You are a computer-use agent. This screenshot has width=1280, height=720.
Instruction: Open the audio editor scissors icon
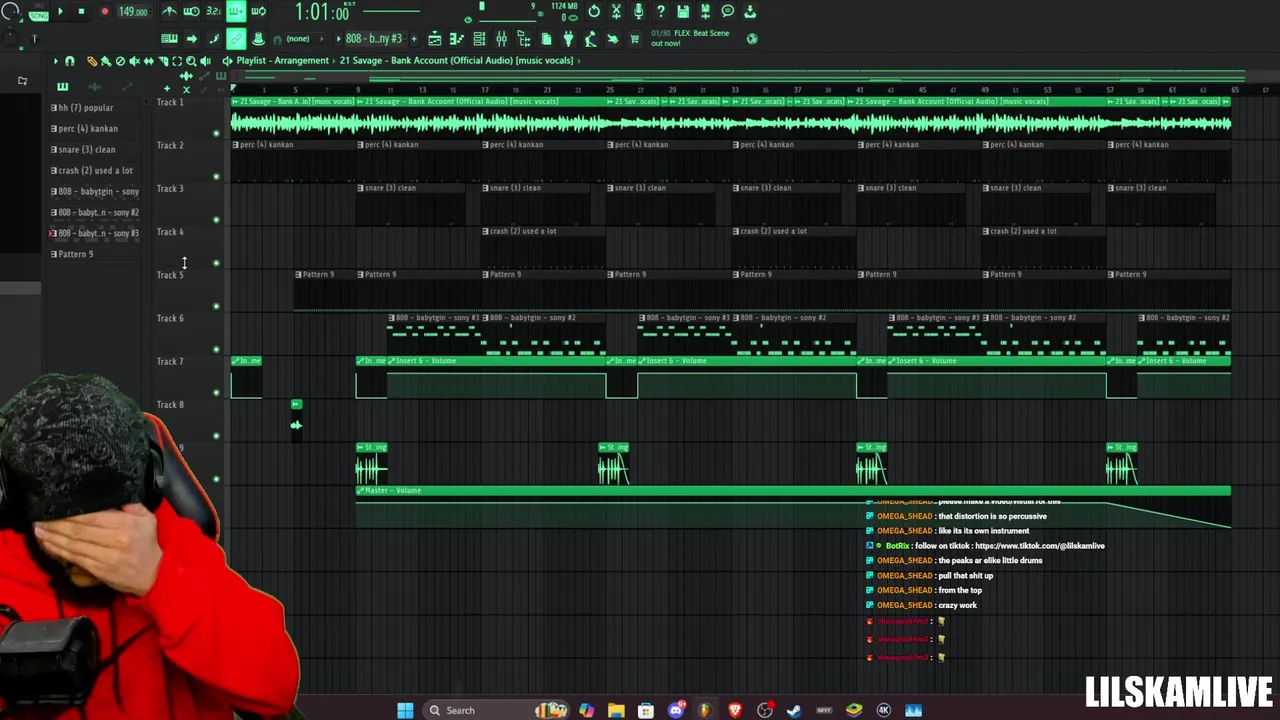[x=616, y=12]
